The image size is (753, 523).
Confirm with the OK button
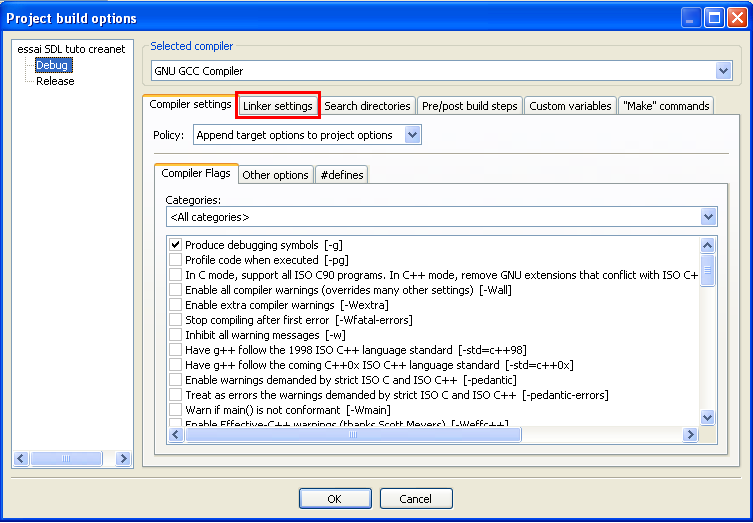coord(335,499)
